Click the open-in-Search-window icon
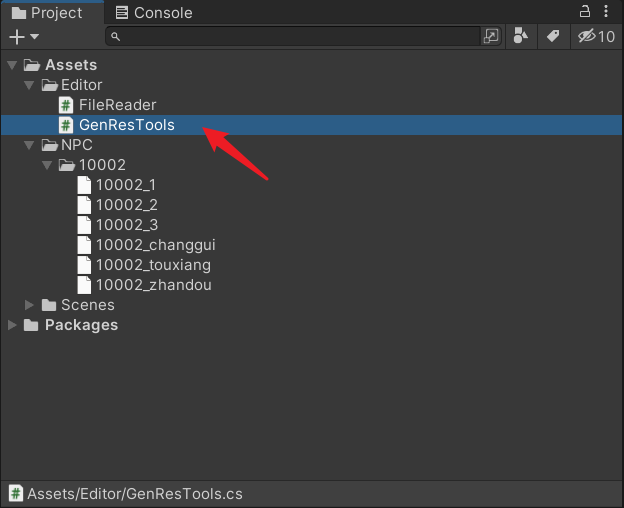 click(x=491, y=36)
